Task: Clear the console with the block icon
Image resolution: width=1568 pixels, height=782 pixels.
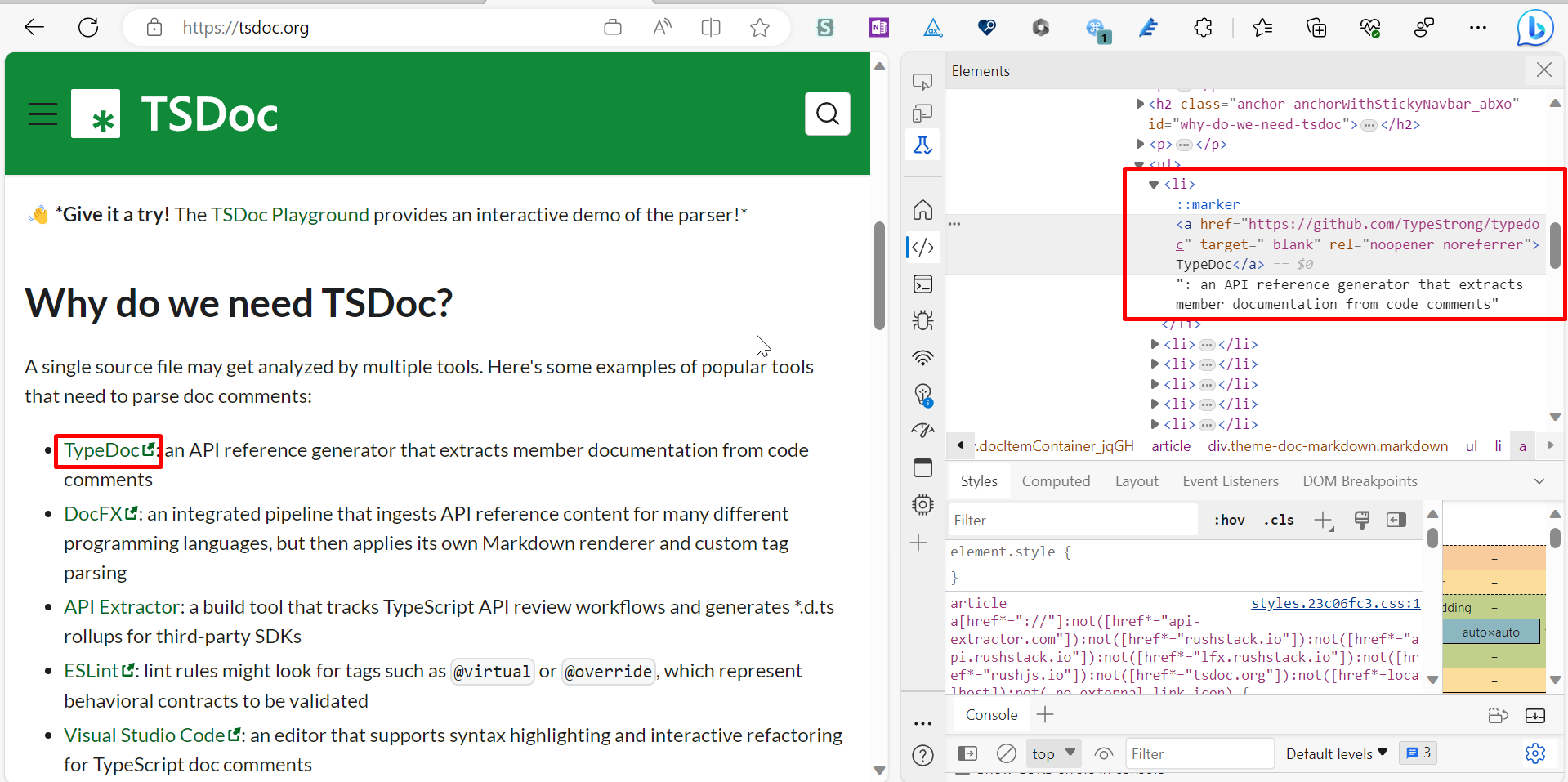Action: coord(1006,753)
